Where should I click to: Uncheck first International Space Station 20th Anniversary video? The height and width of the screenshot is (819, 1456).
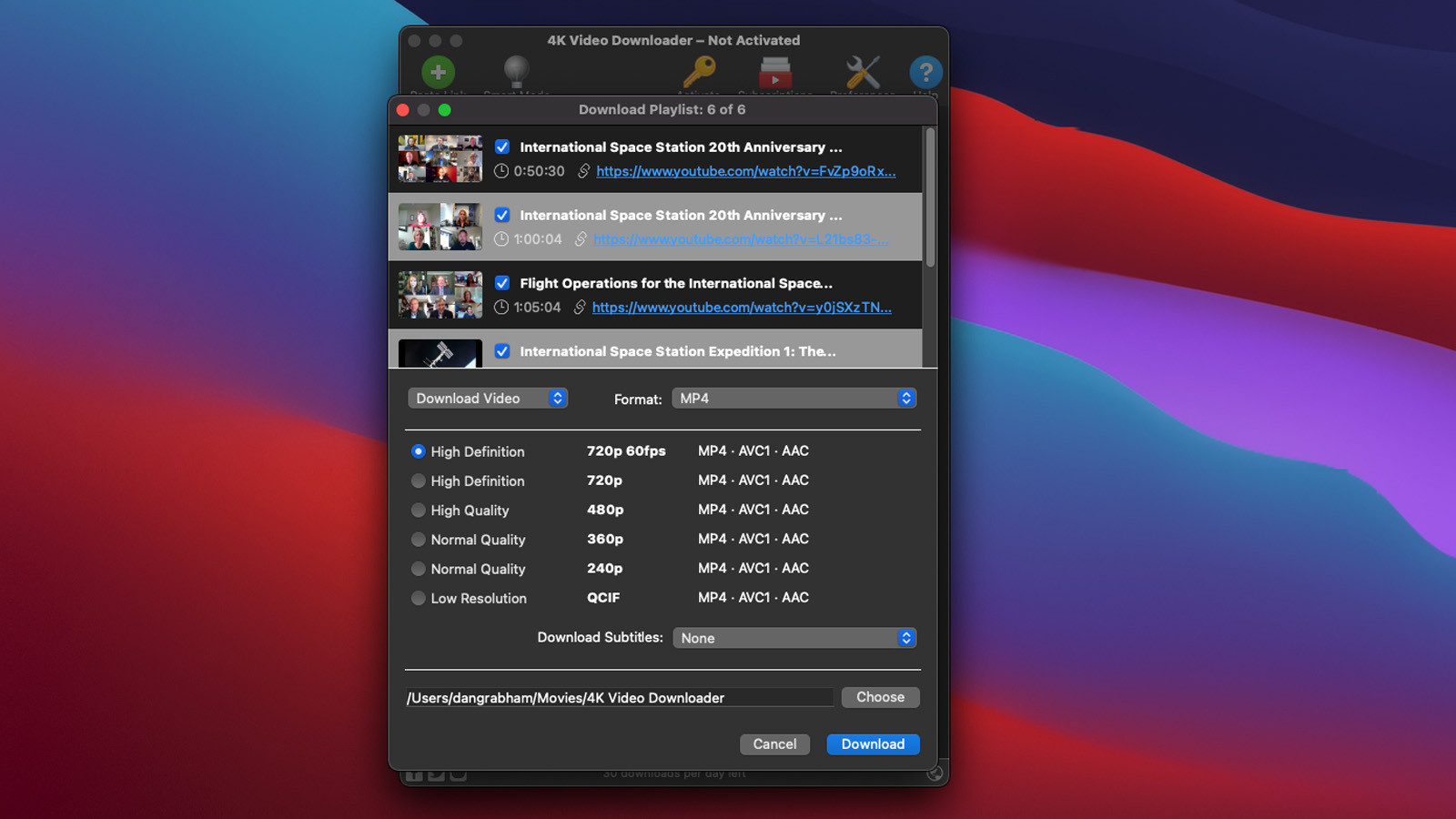tap(502, 147)
